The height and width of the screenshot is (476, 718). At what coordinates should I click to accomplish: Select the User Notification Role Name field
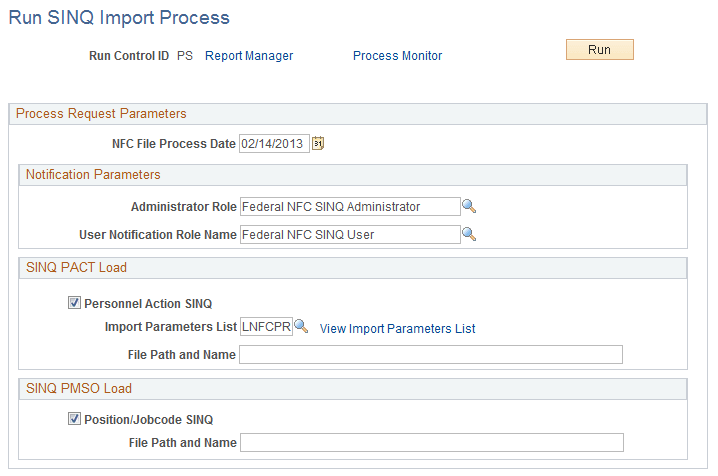point(349,235)
